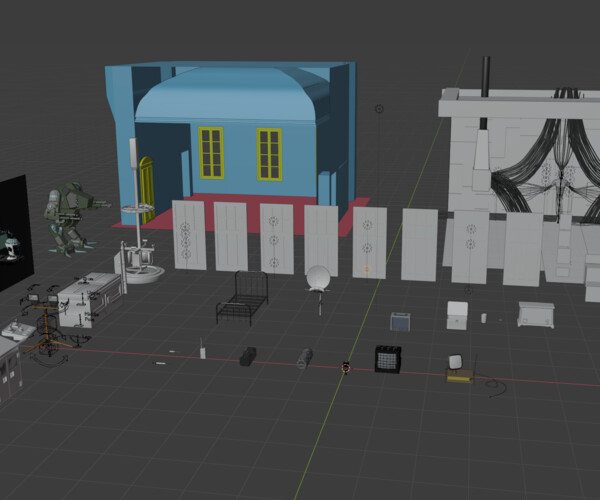600x500 pixels.
Task: Select the orange-legged tripod floodlight
Action: 47,325
